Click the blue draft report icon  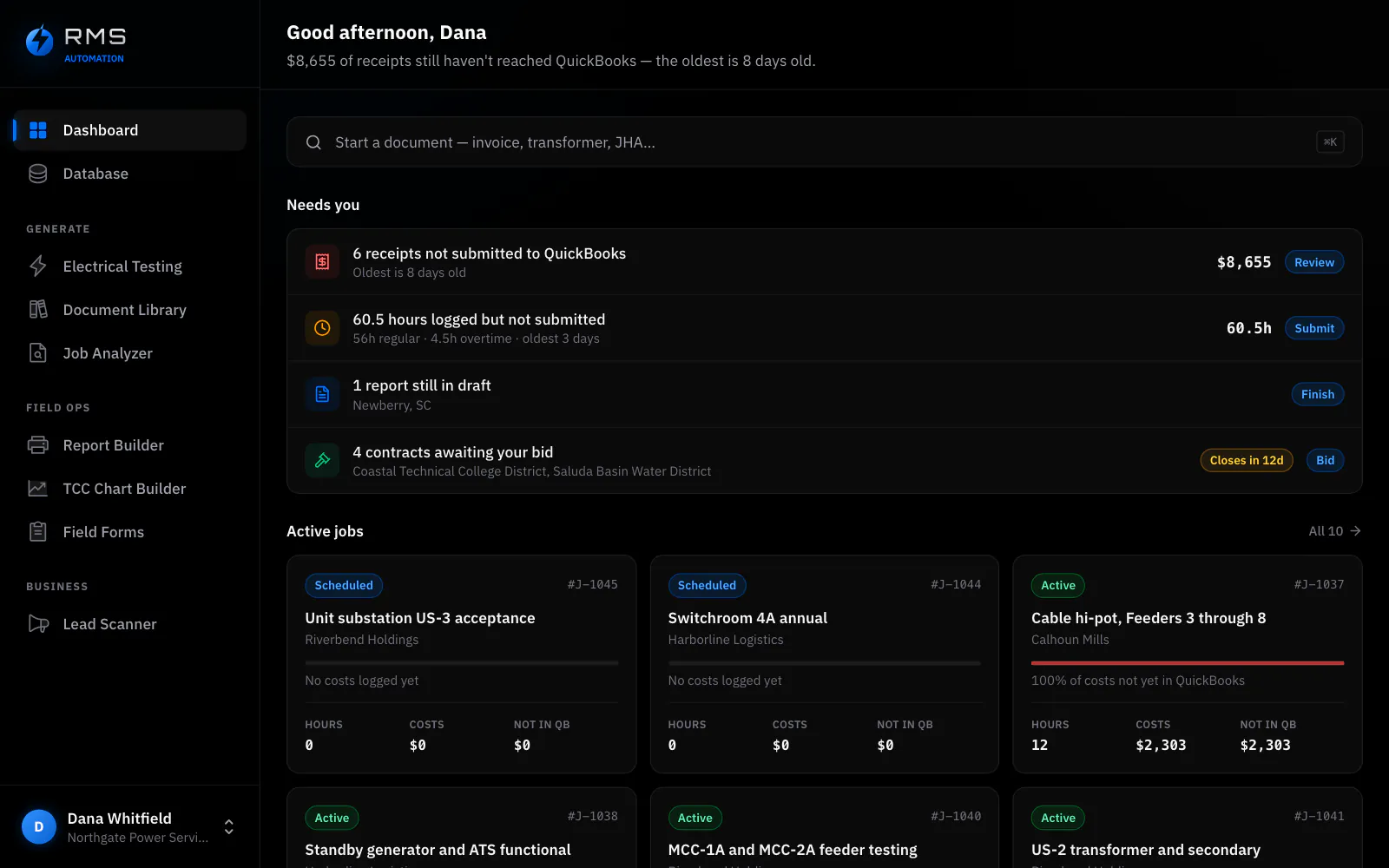[x=322, y=394]
